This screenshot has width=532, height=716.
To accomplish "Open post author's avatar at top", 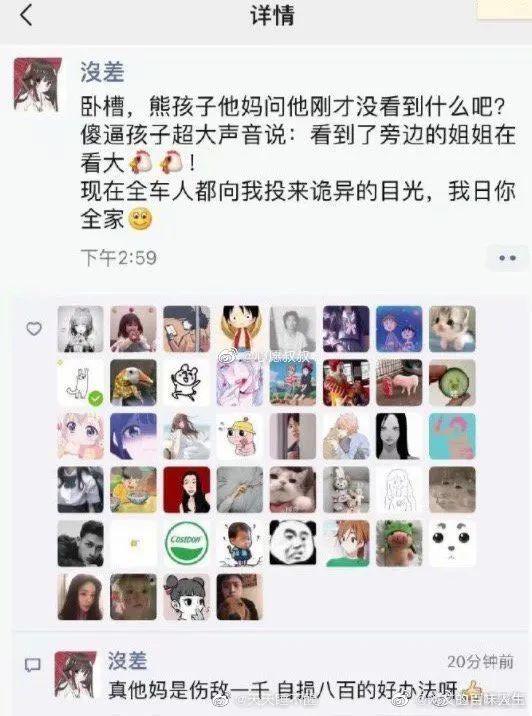I will (38, 85).
